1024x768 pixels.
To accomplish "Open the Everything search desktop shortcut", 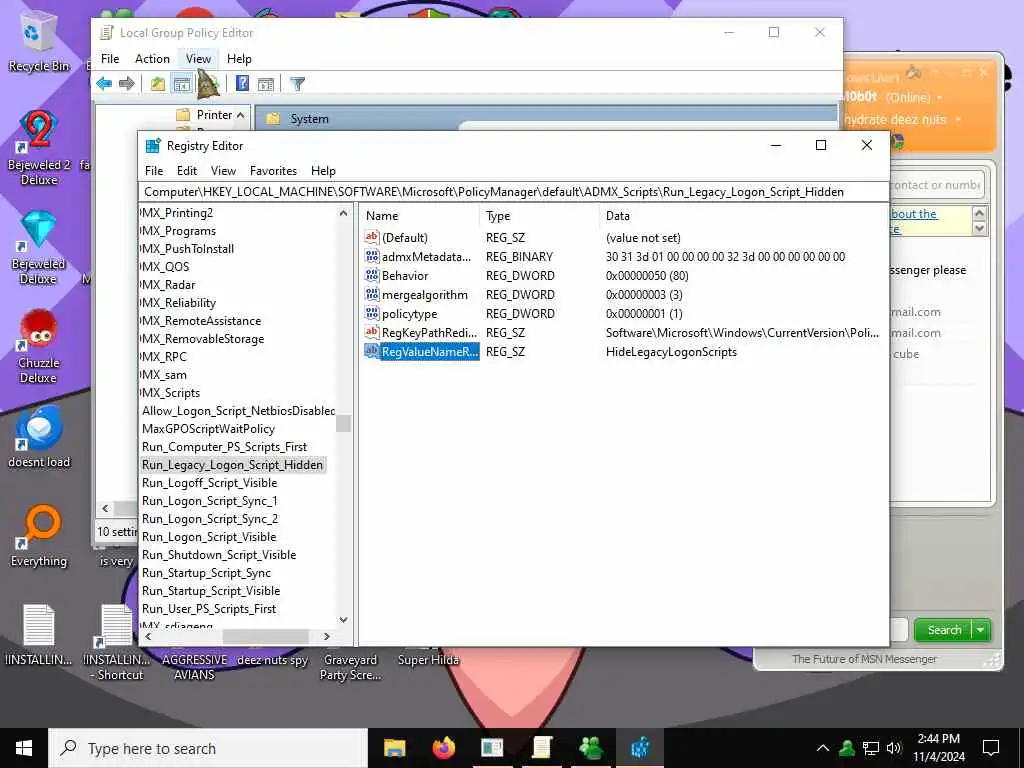I will tap(39, 536).
